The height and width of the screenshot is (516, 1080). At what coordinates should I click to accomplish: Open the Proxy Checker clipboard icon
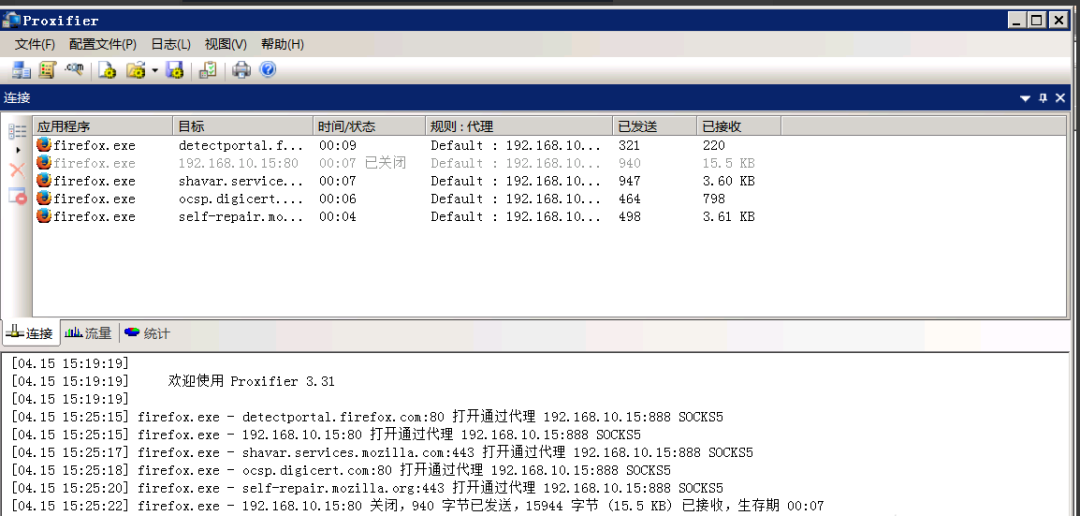click(208, 70)
